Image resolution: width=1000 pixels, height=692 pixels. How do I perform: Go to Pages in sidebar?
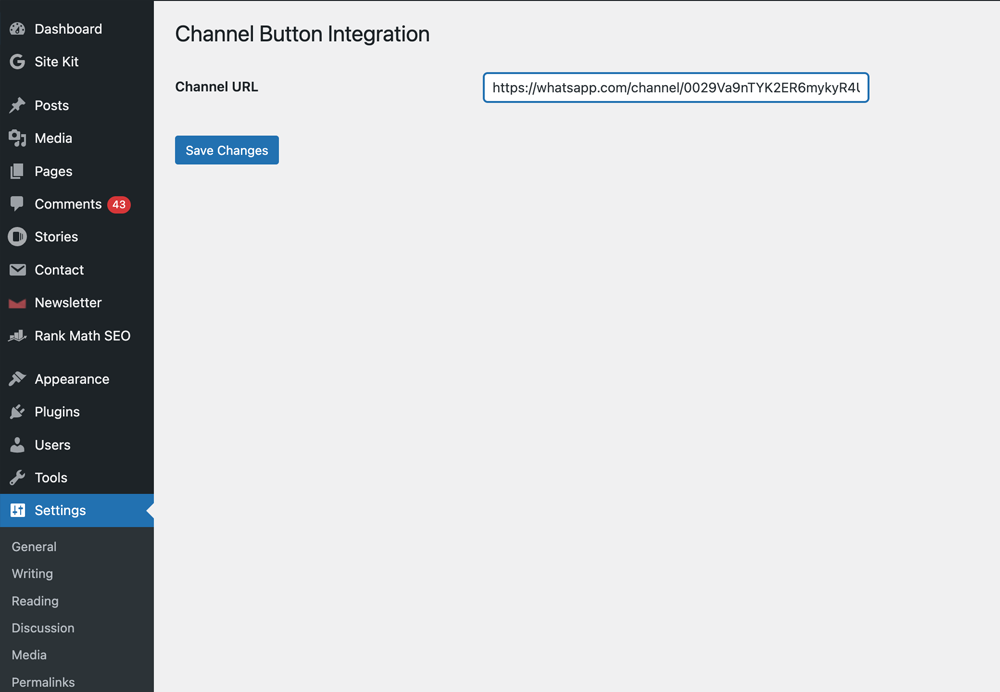pos(77,172)
